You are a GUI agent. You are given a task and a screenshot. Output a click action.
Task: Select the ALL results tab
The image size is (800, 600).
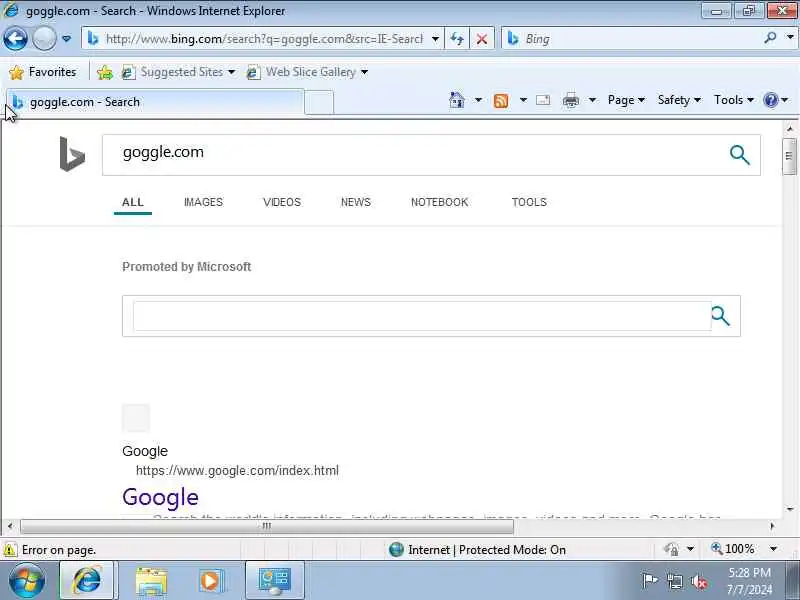point(133,203)
